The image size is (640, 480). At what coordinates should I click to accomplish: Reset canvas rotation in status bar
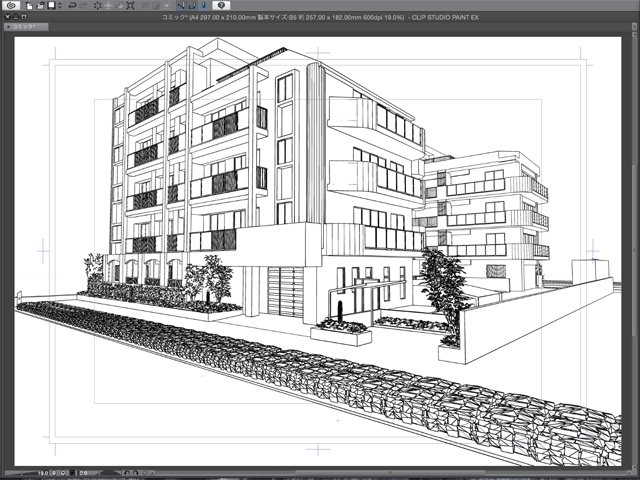coord(146,473)
